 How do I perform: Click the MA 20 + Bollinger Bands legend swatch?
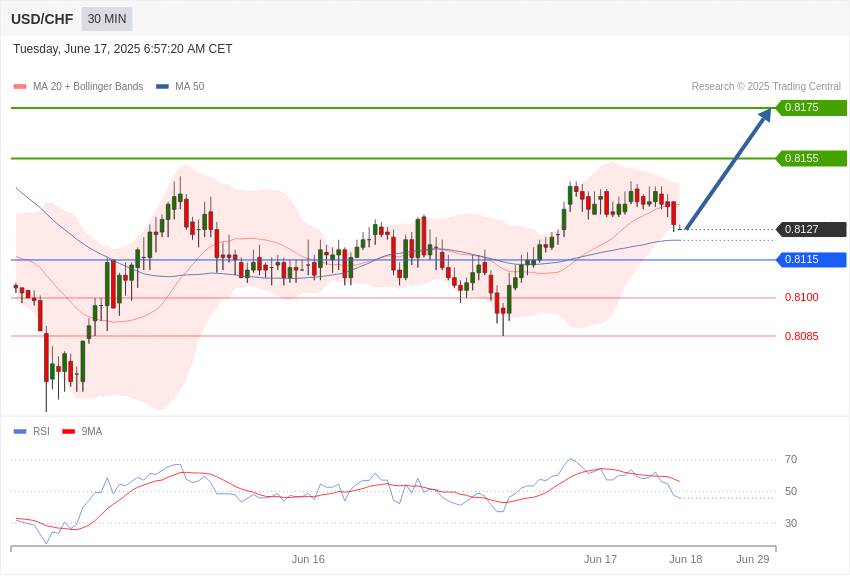tap(20, 86)
